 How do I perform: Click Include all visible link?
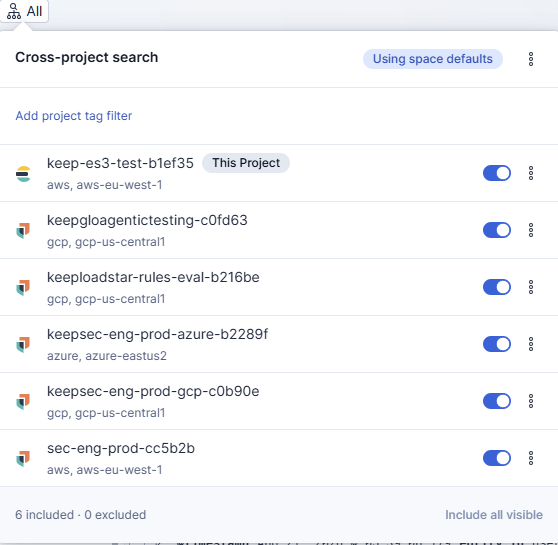(x=494, y=515)
